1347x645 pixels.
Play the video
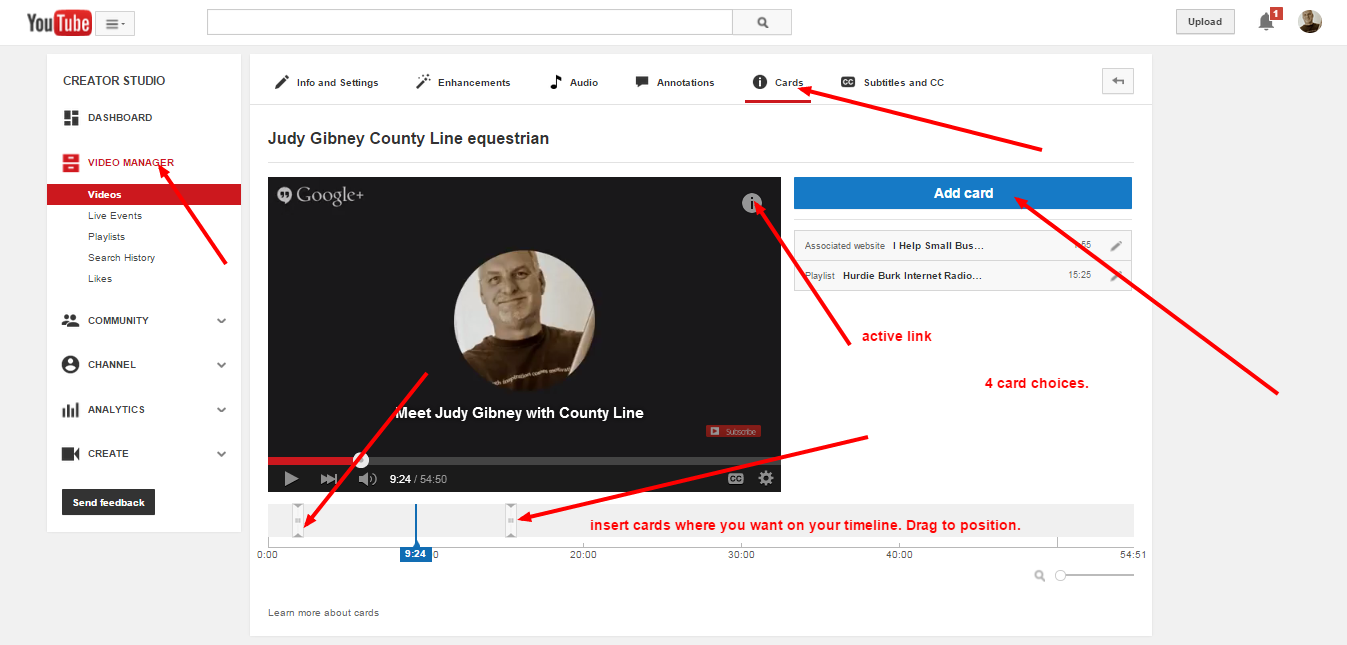coord(291,479)
